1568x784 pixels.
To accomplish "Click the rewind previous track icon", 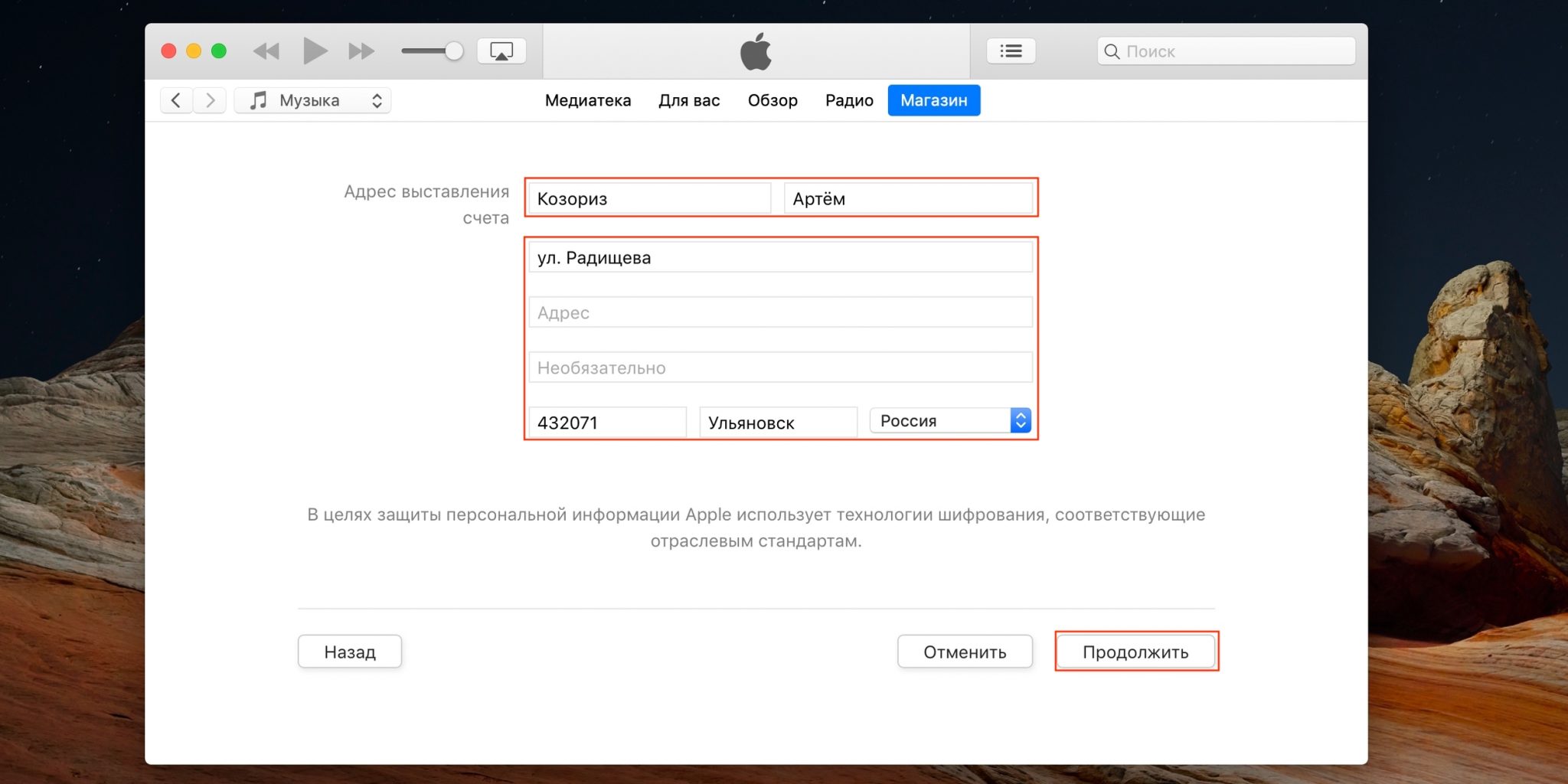I will click(266, 51).
